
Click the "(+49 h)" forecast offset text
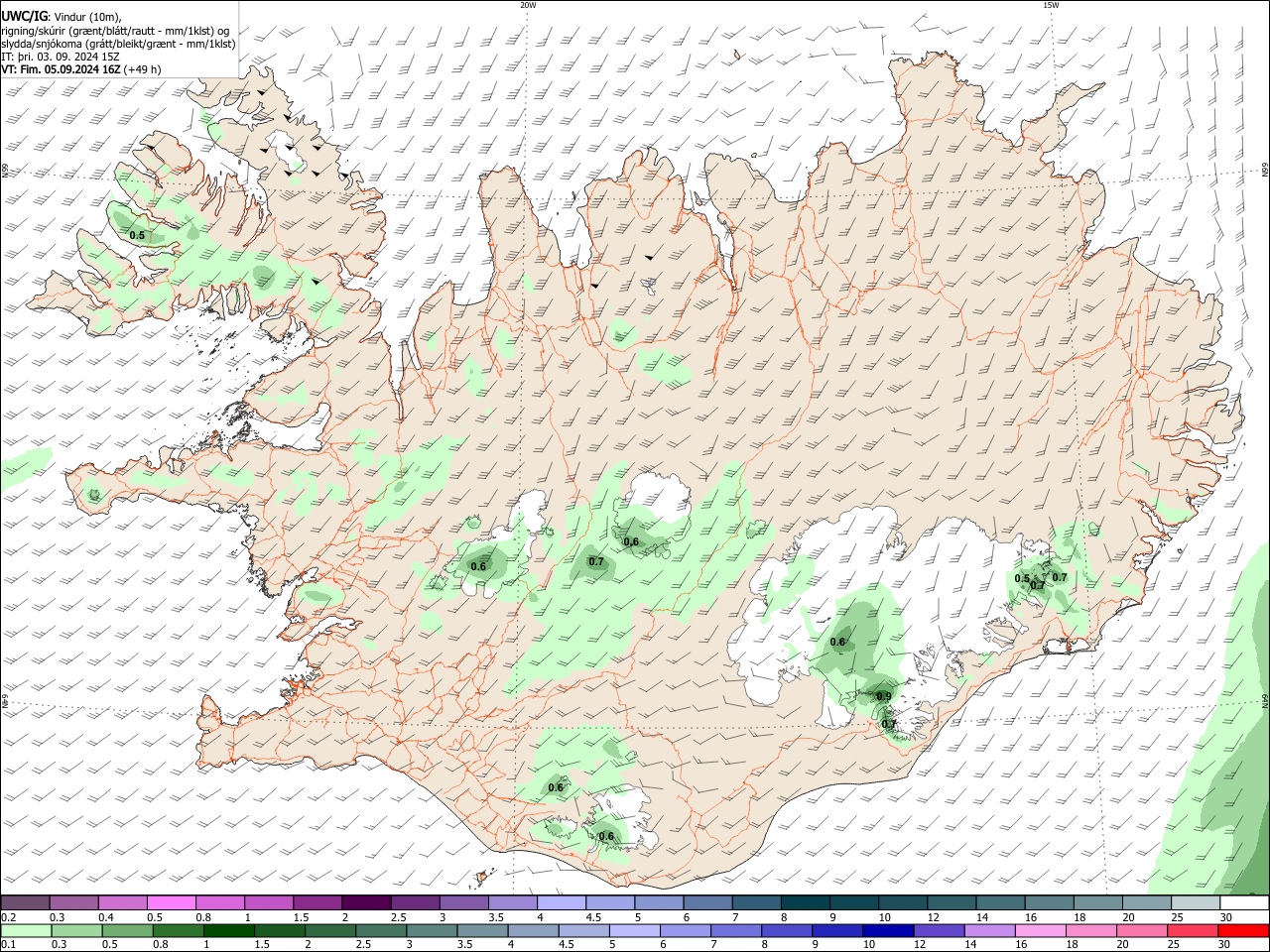tap(143, 69)
